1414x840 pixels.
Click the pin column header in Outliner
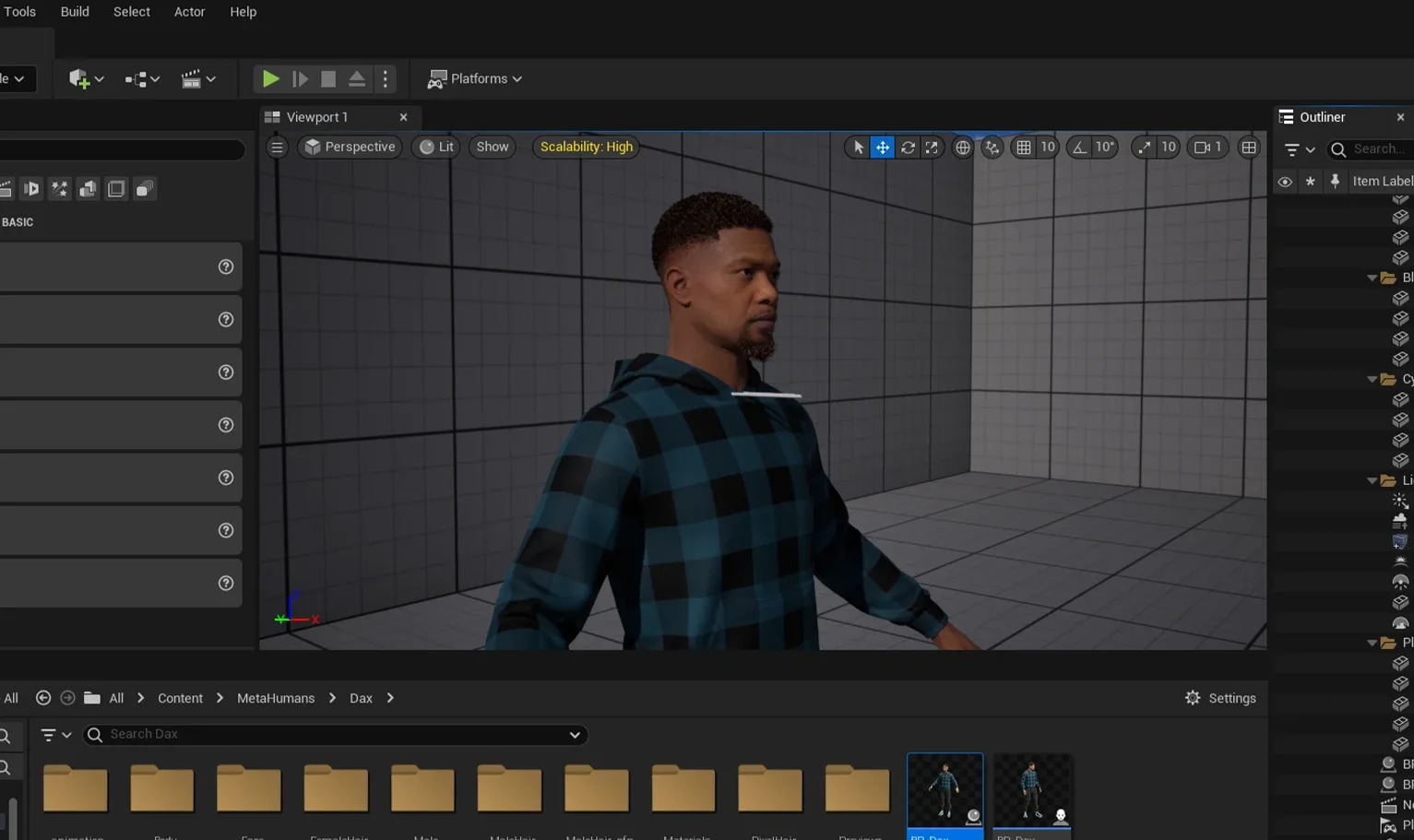(x=1335, y=182)
